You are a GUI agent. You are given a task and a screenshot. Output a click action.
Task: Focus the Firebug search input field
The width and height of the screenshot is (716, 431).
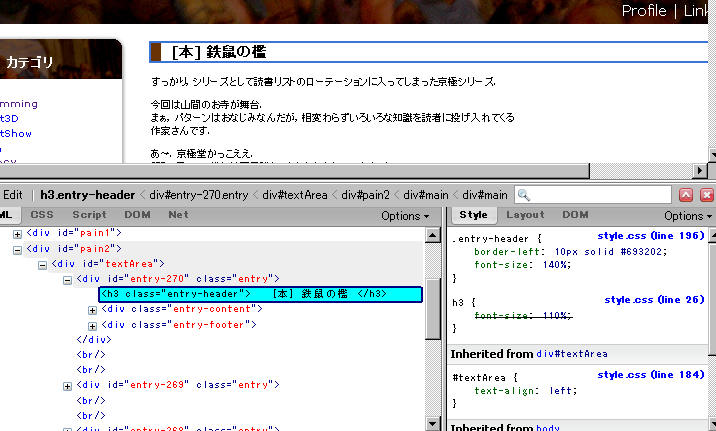click(x=593, y=195)
